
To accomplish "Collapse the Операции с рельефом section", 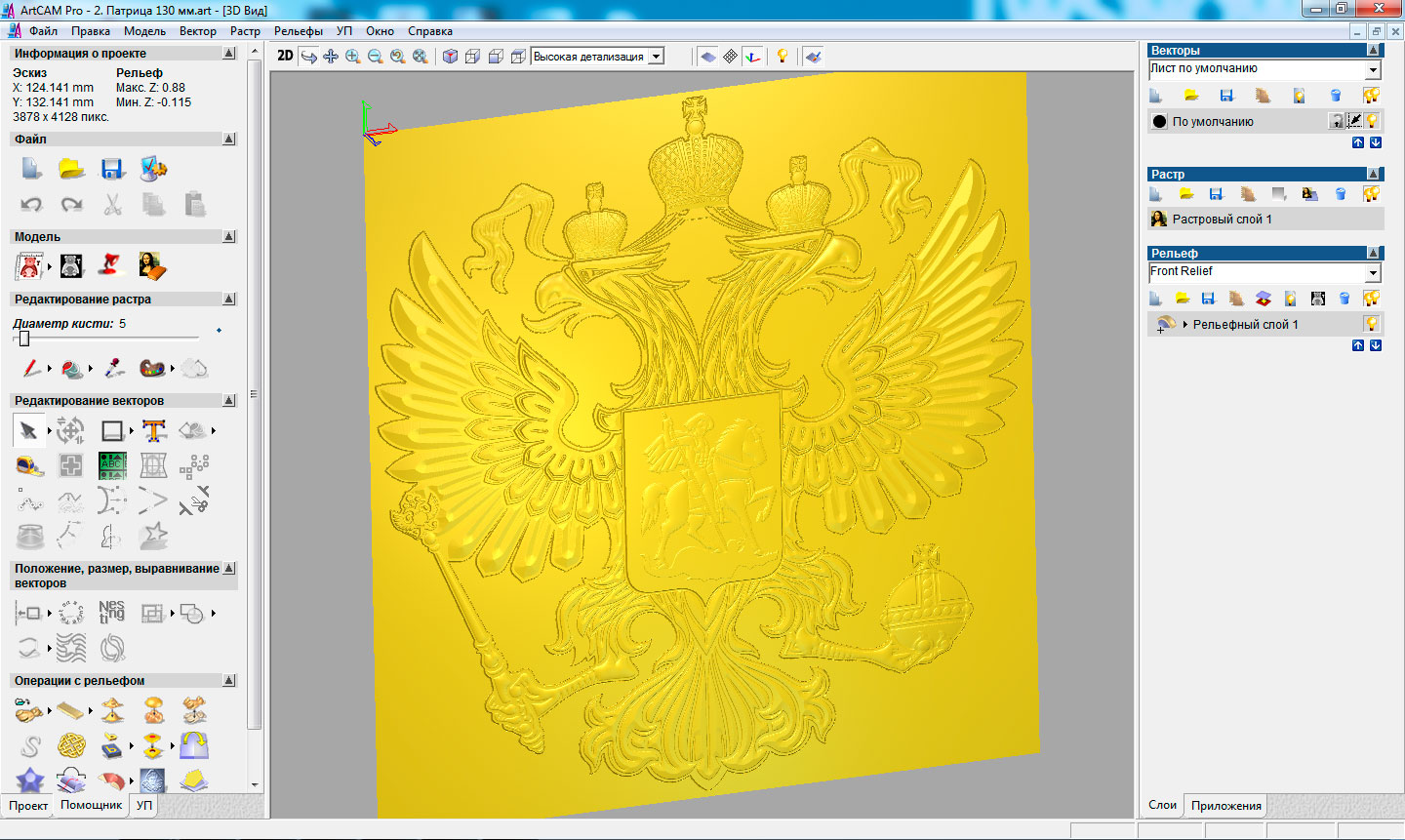I will coord(229,681).
